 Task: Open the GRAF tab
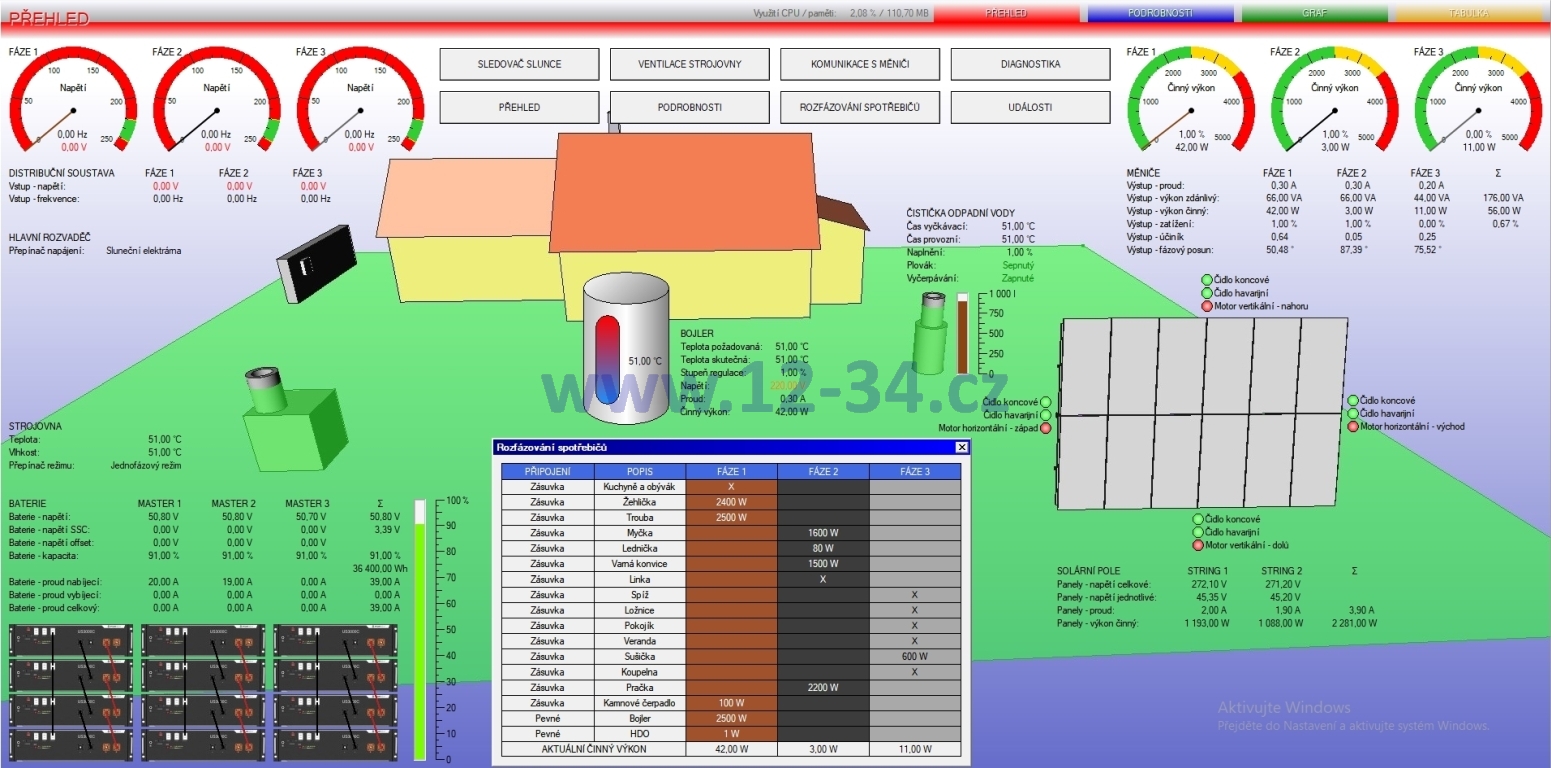[1314, 14]
